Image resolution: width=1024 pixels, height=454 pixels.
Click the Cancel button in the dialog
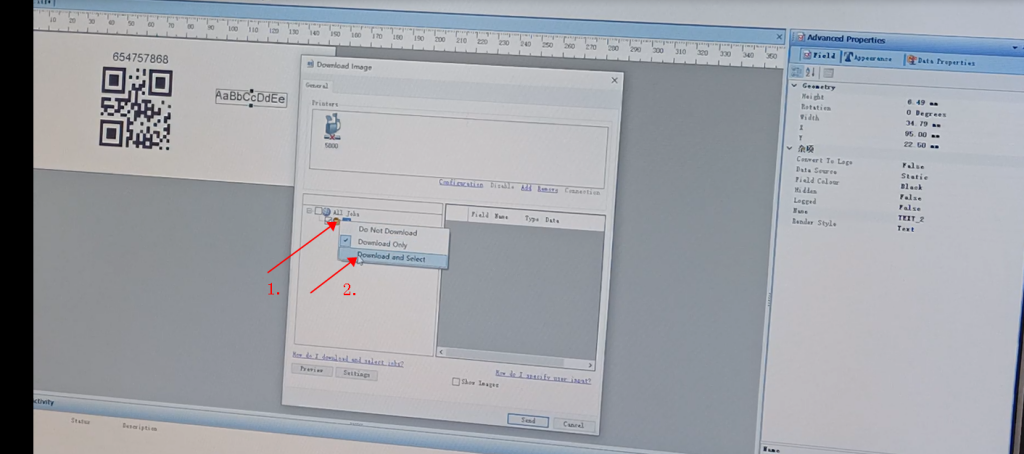[x=573, y=424]
